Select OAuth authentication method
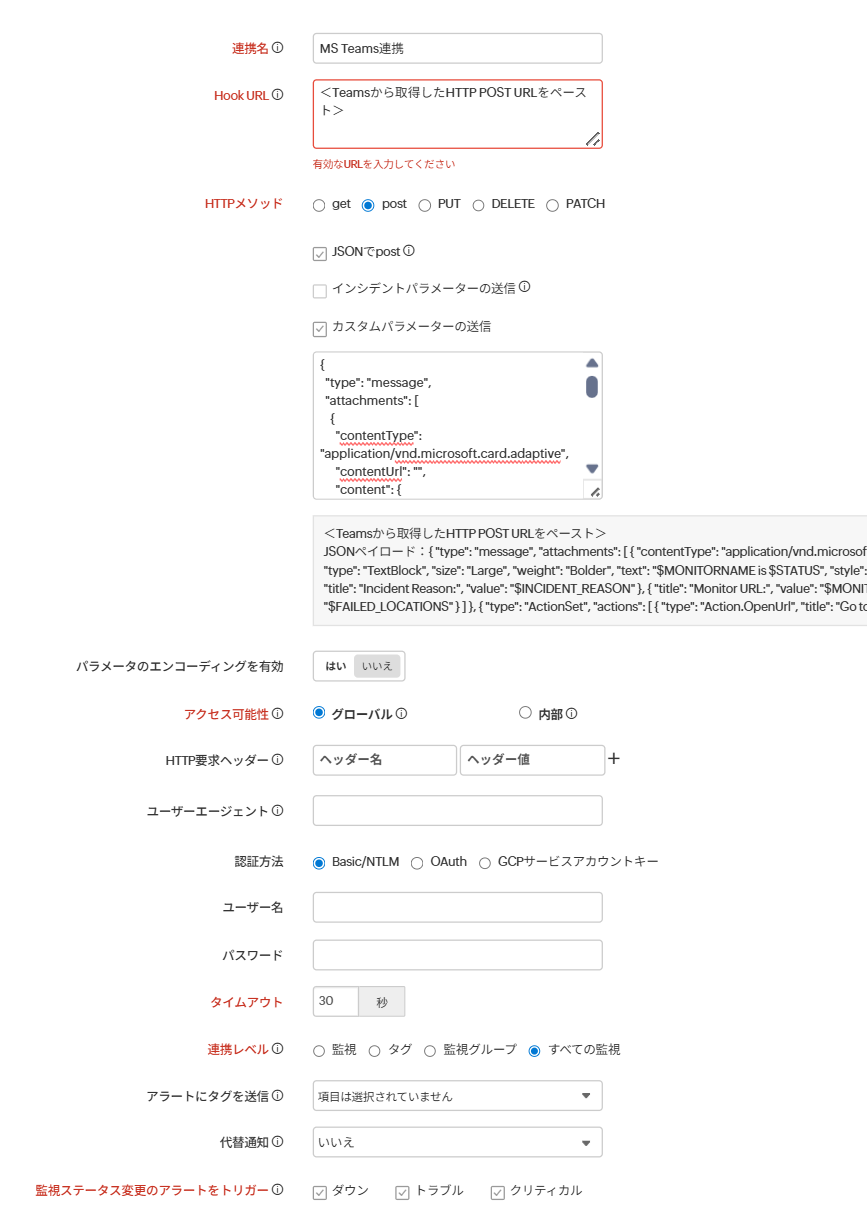 417,863
